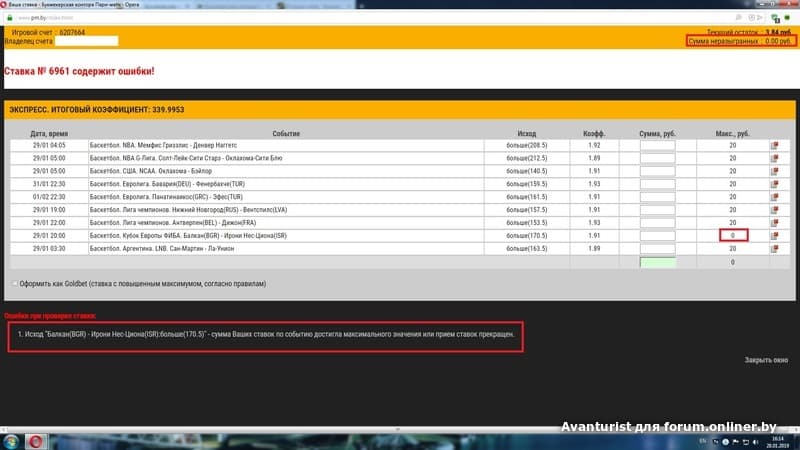Image resolution: width=800 pixels, height=450 pixels.
Task: Focus the green total express sum field
Action: [658, 262]
